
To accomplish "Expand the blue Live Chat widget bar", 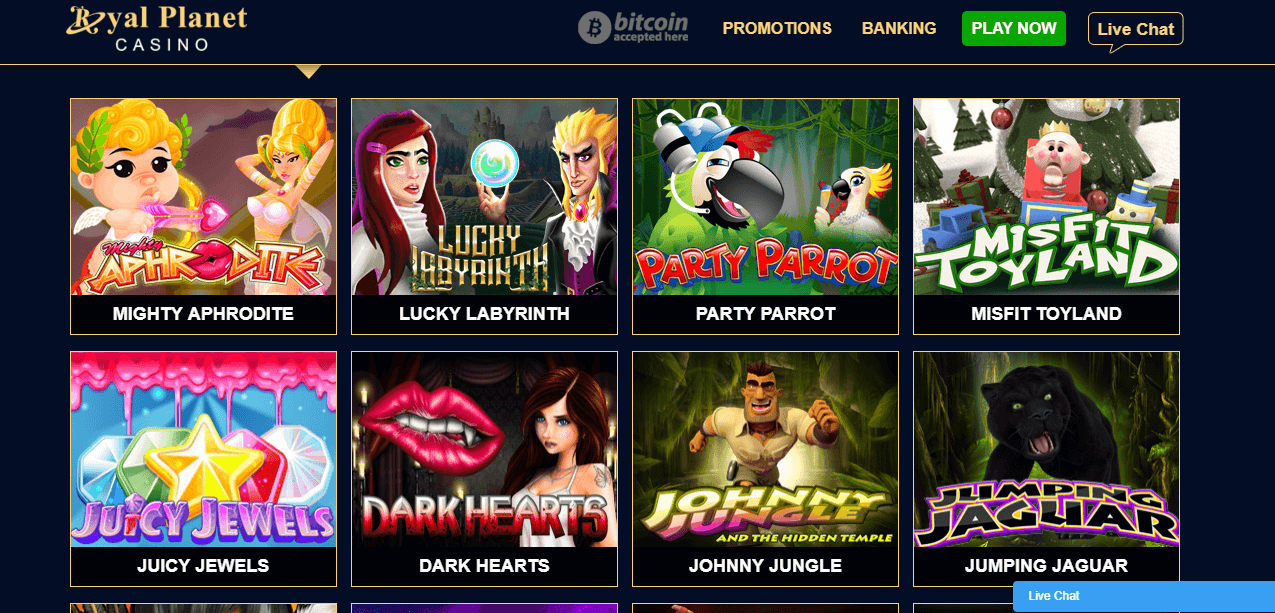I will 1144,596.
